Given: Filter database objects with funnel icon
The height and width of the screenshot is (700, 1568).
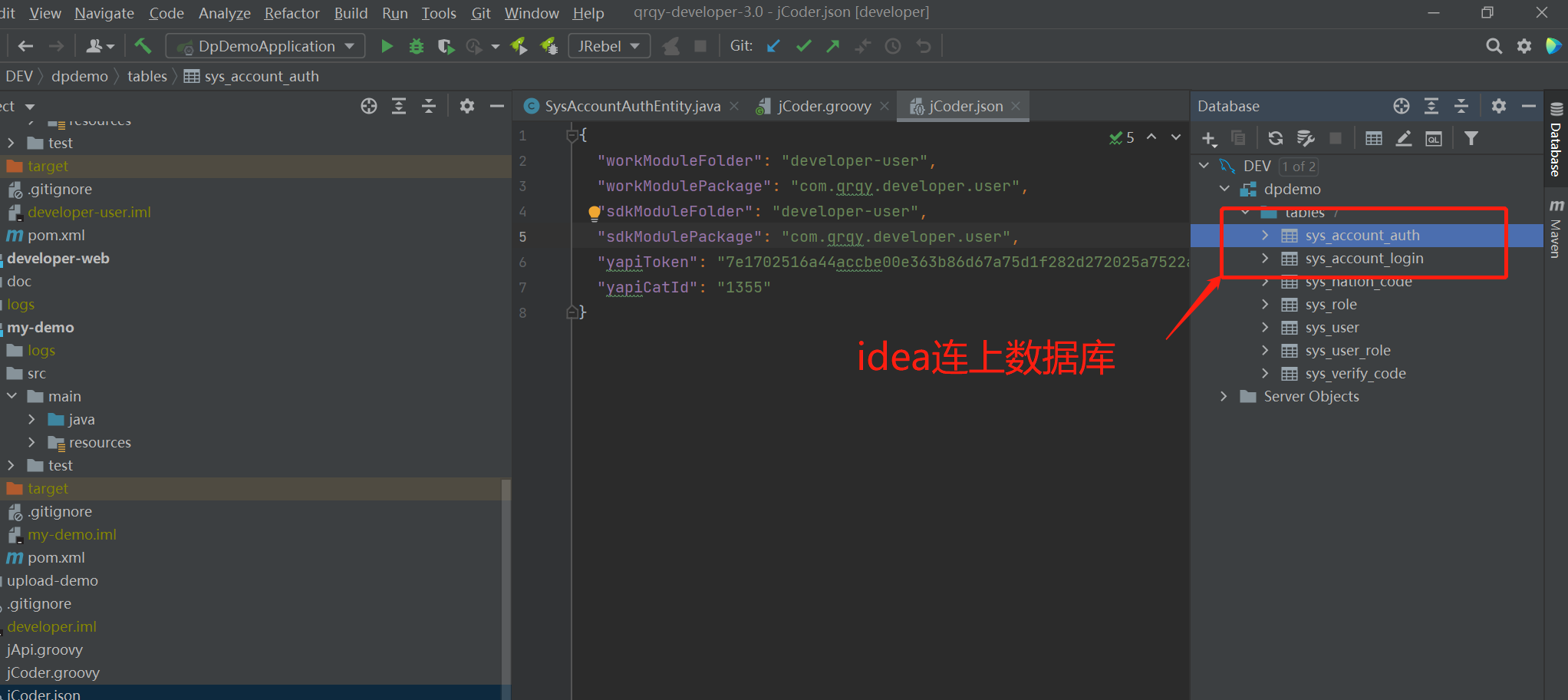Looking at the screenshot, I should pyautogui.click(x=1471, y=138).
